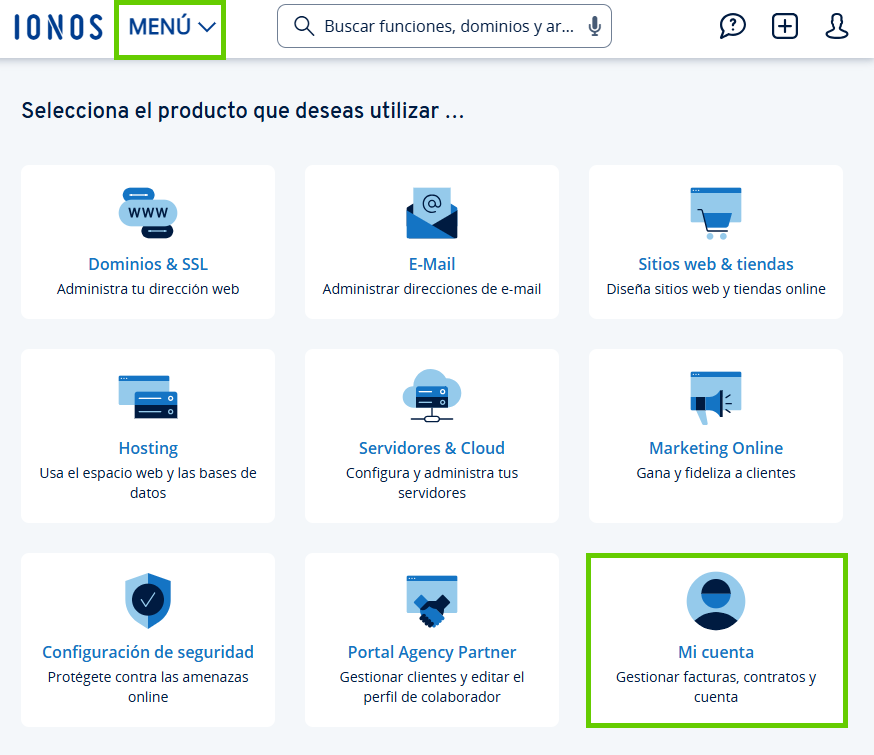Click the IONOS logo

[59, 27]
